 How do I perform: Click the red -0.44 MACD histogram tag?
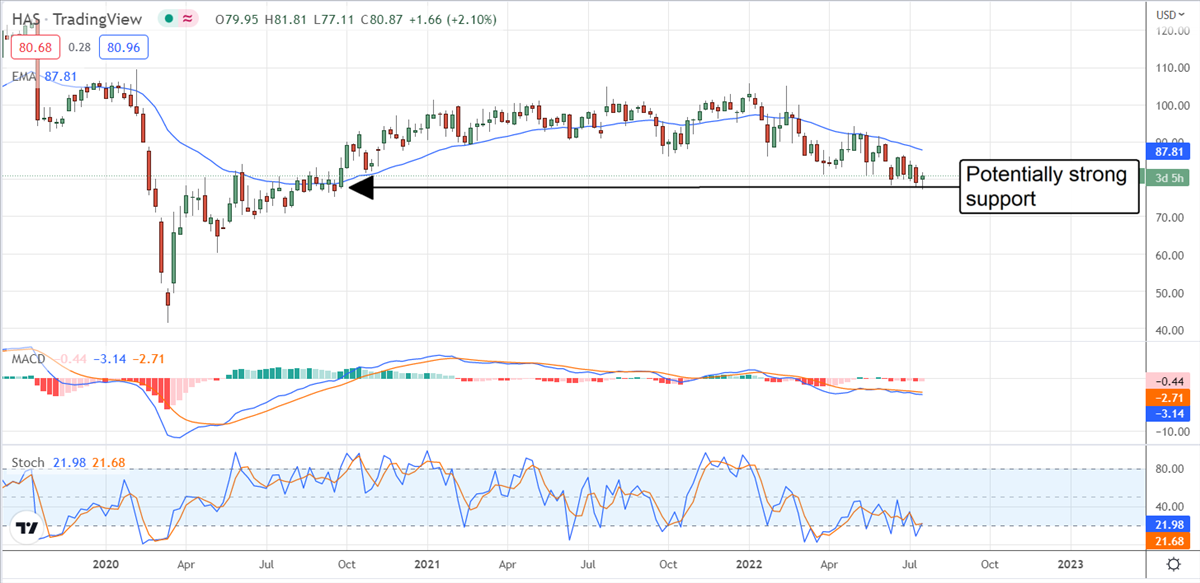click(1165, 381)
